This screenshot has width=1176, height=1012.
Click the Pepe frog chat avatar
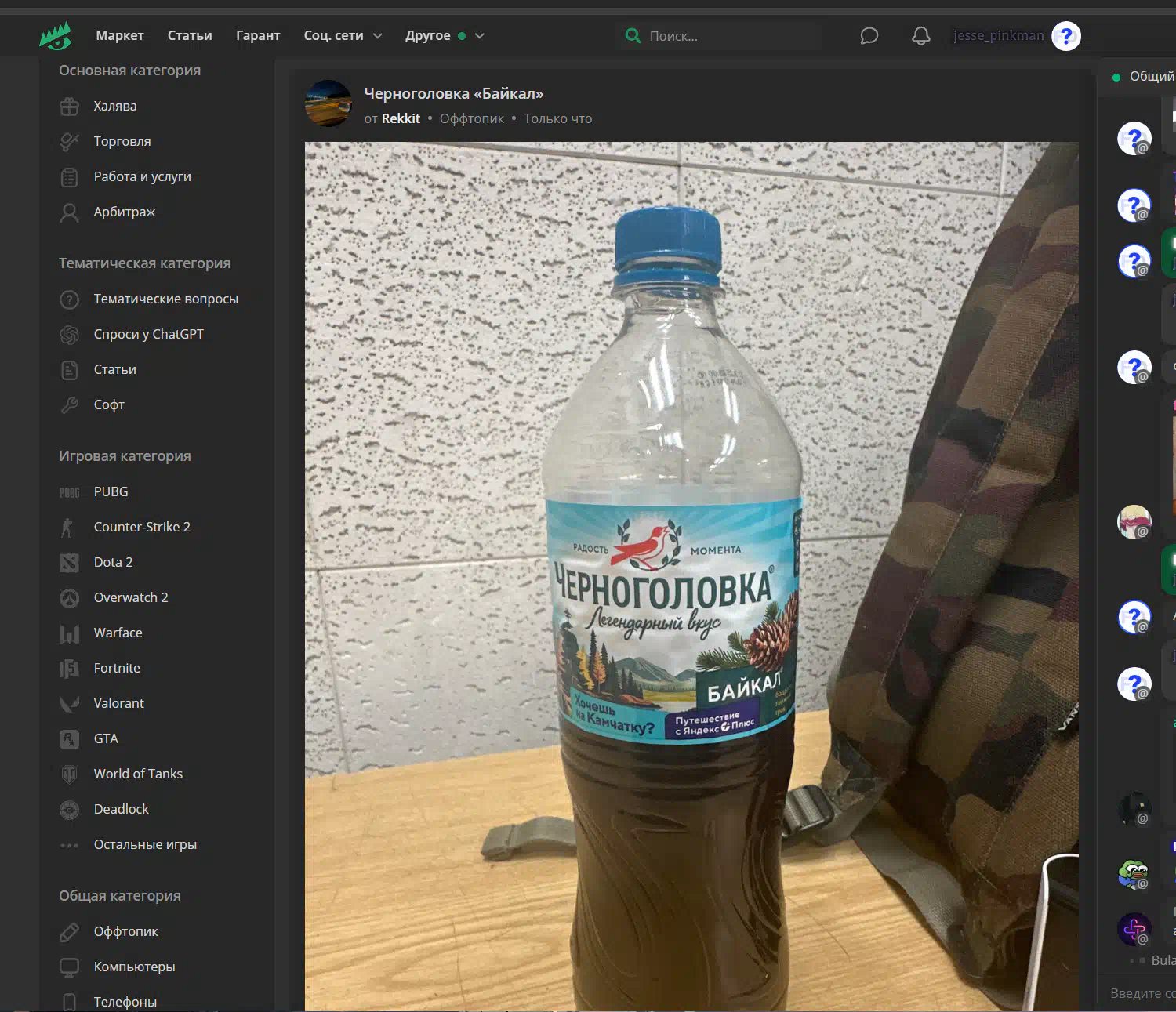point(1134,874)
